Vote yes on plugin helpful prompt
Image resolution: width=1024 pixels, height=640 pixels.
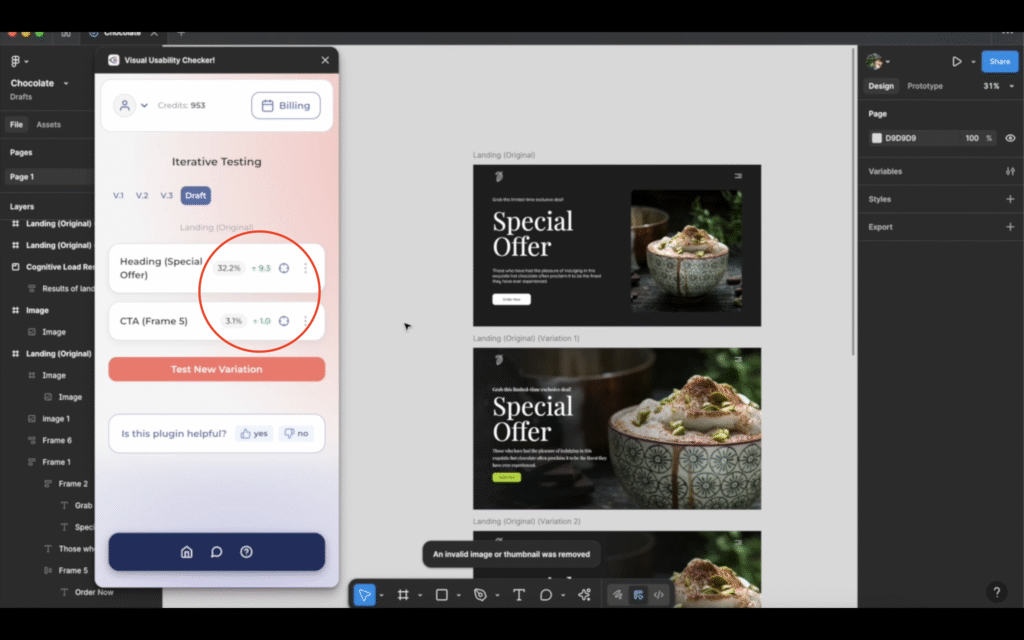tap(254, 434)
